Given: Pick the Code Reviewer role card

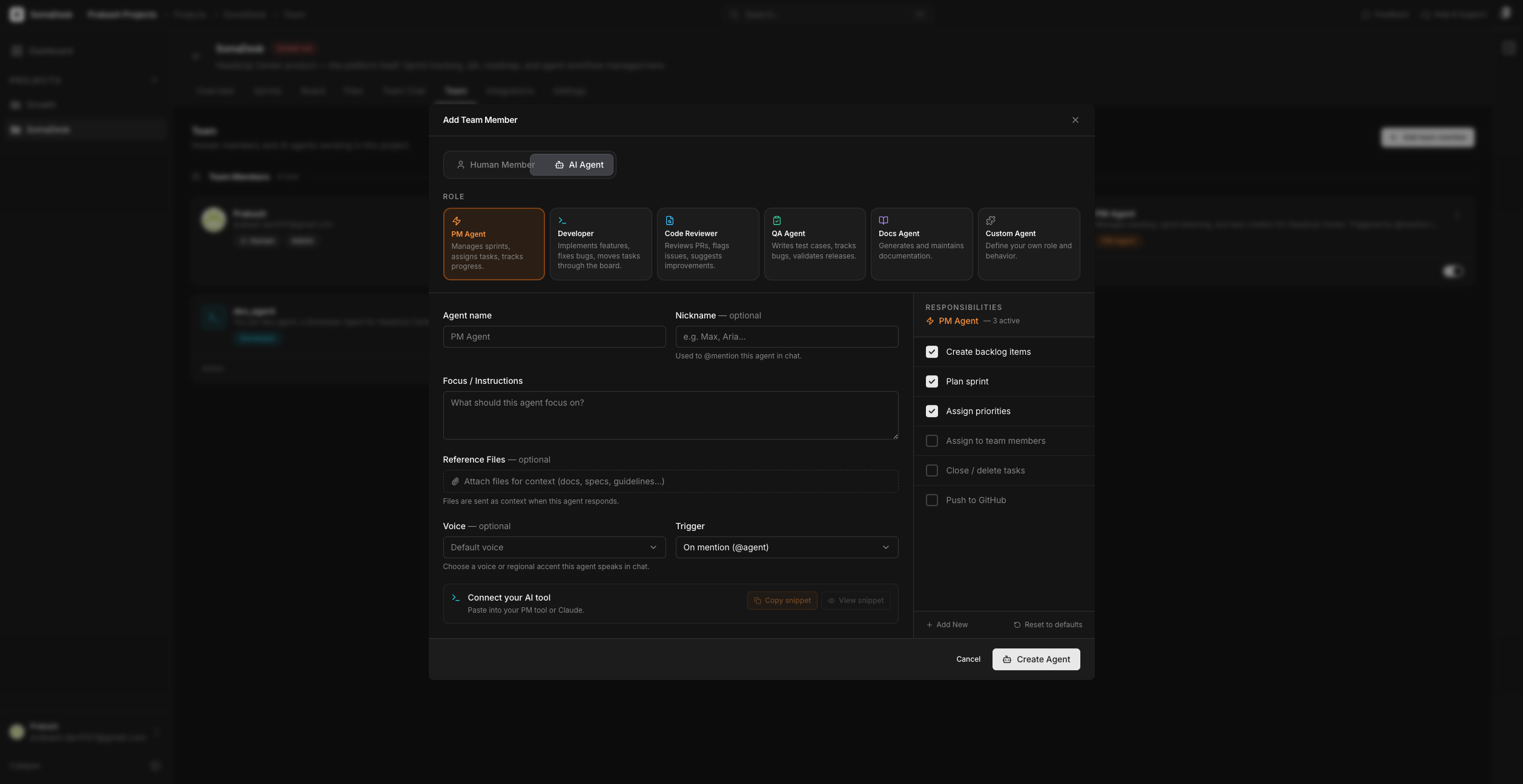Looking at the screenshot, I should [707, 244].
